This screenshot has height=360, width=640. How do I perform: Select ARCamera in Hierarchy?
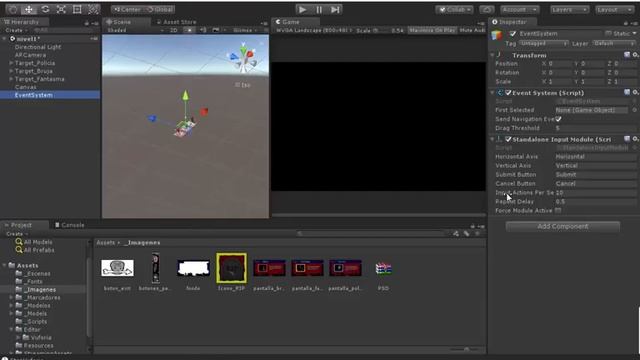[x=30, y=55]
